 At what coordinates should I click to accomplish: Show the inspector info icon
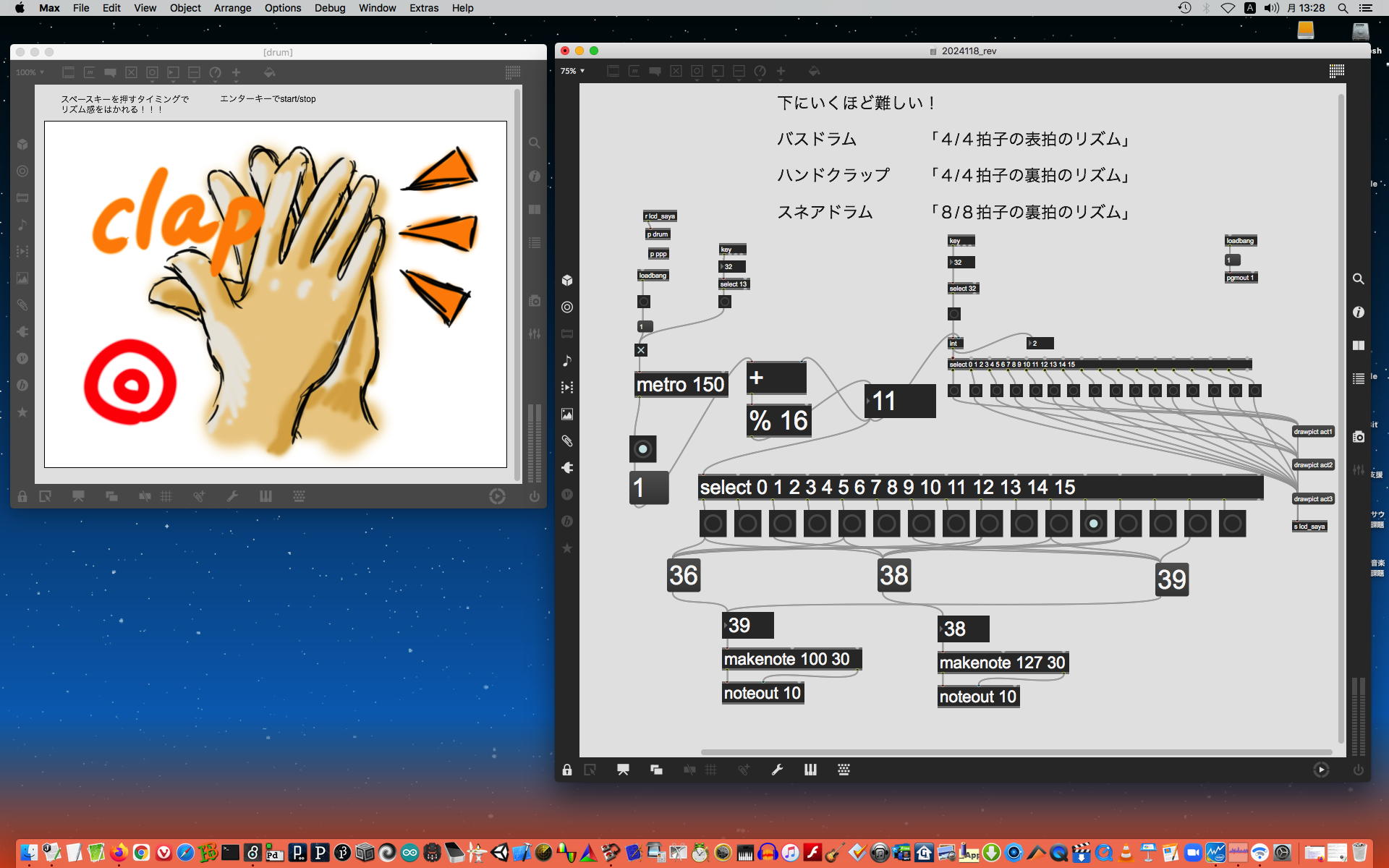[x=1359, y=312]
